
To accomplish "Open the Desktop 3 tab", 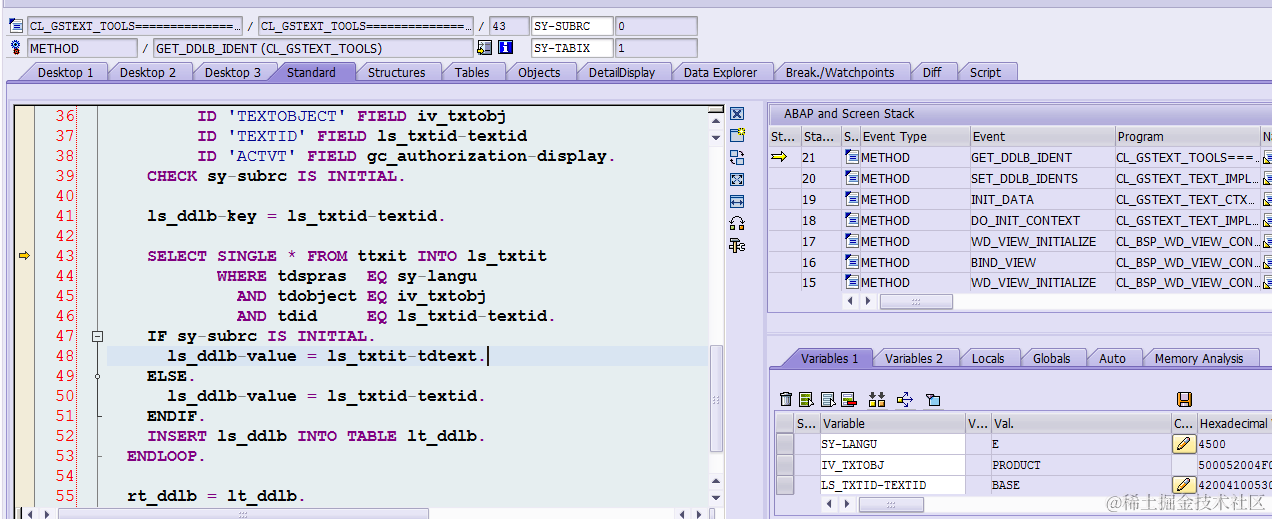I will point(232,72).
